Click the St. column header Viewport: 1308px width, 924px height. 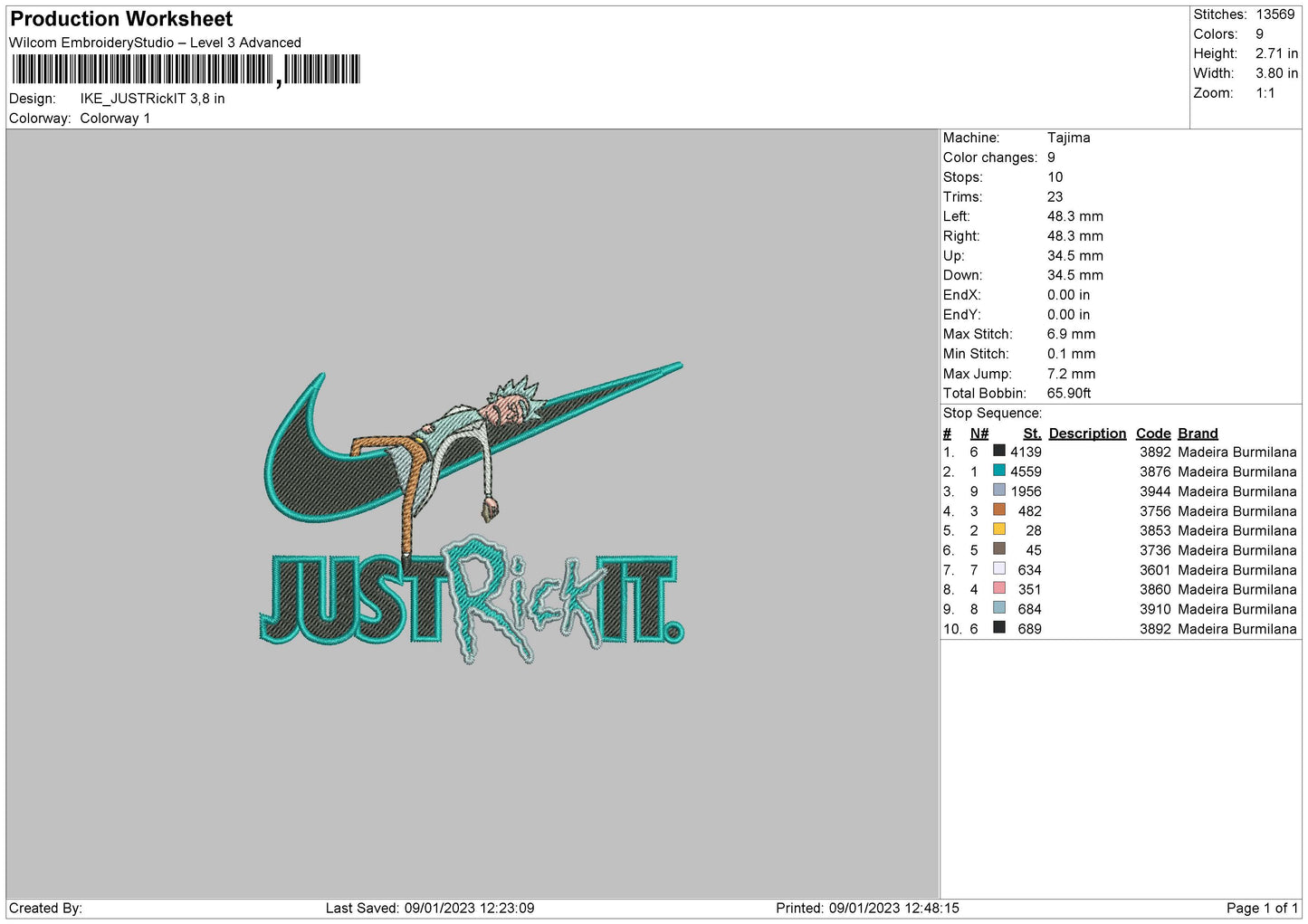[1032, 433]
